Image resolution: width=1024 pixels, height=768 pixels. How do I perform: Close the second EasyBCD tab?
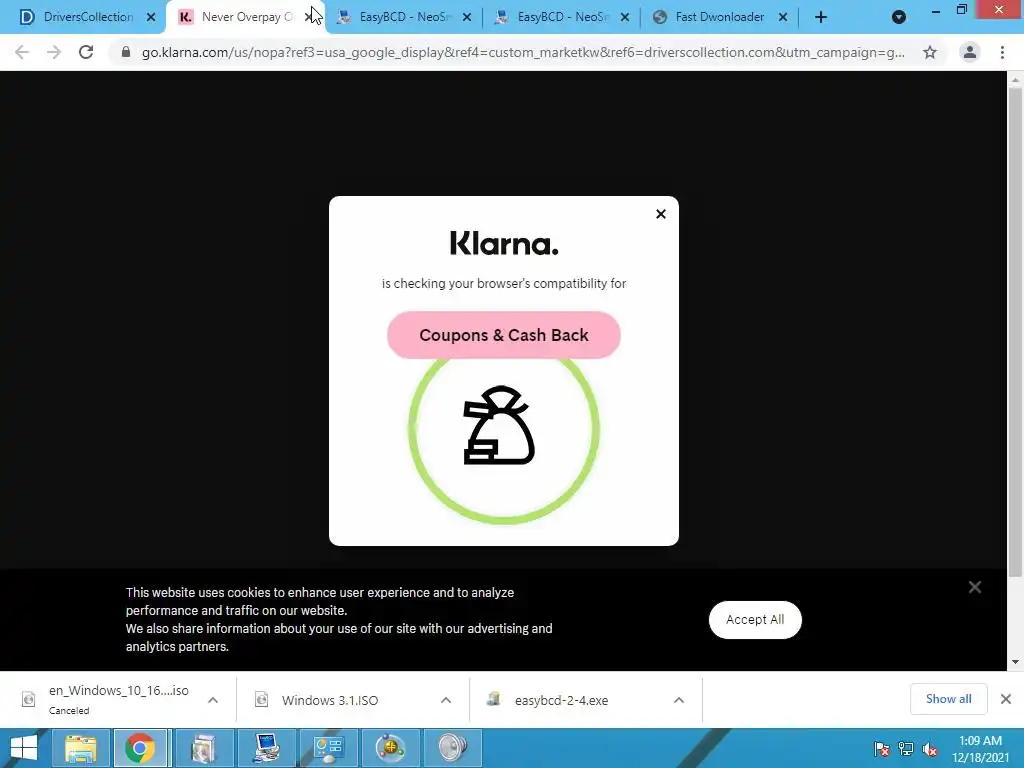[625, 18]
